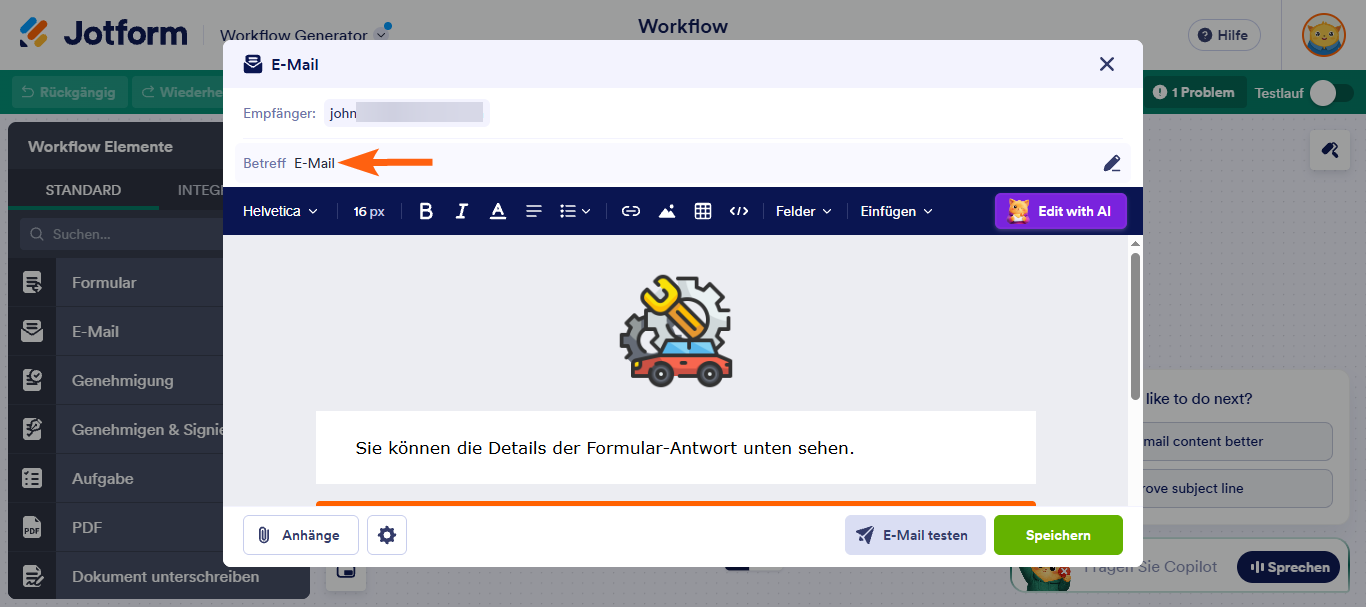This screenshot has width=1366, height=607.
Task: Click the Formular element icon
Action: pos(33,283)
